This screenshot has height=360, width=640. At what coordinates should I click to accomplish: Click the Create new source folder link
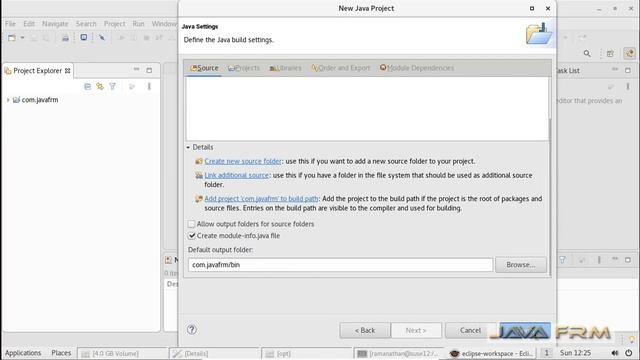pos(243,161)
